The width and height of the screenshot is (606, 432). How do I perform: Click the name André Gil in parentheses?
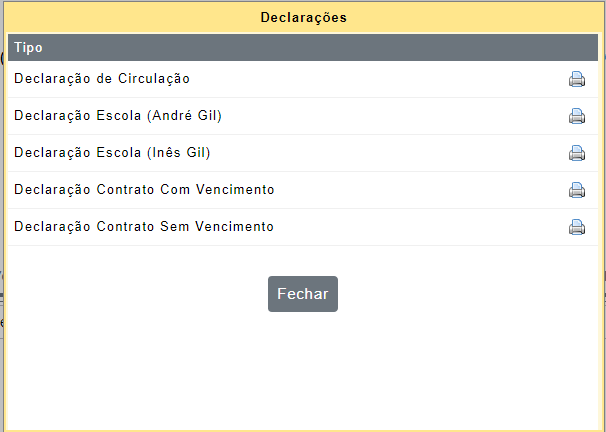click(x=185, y=116)
